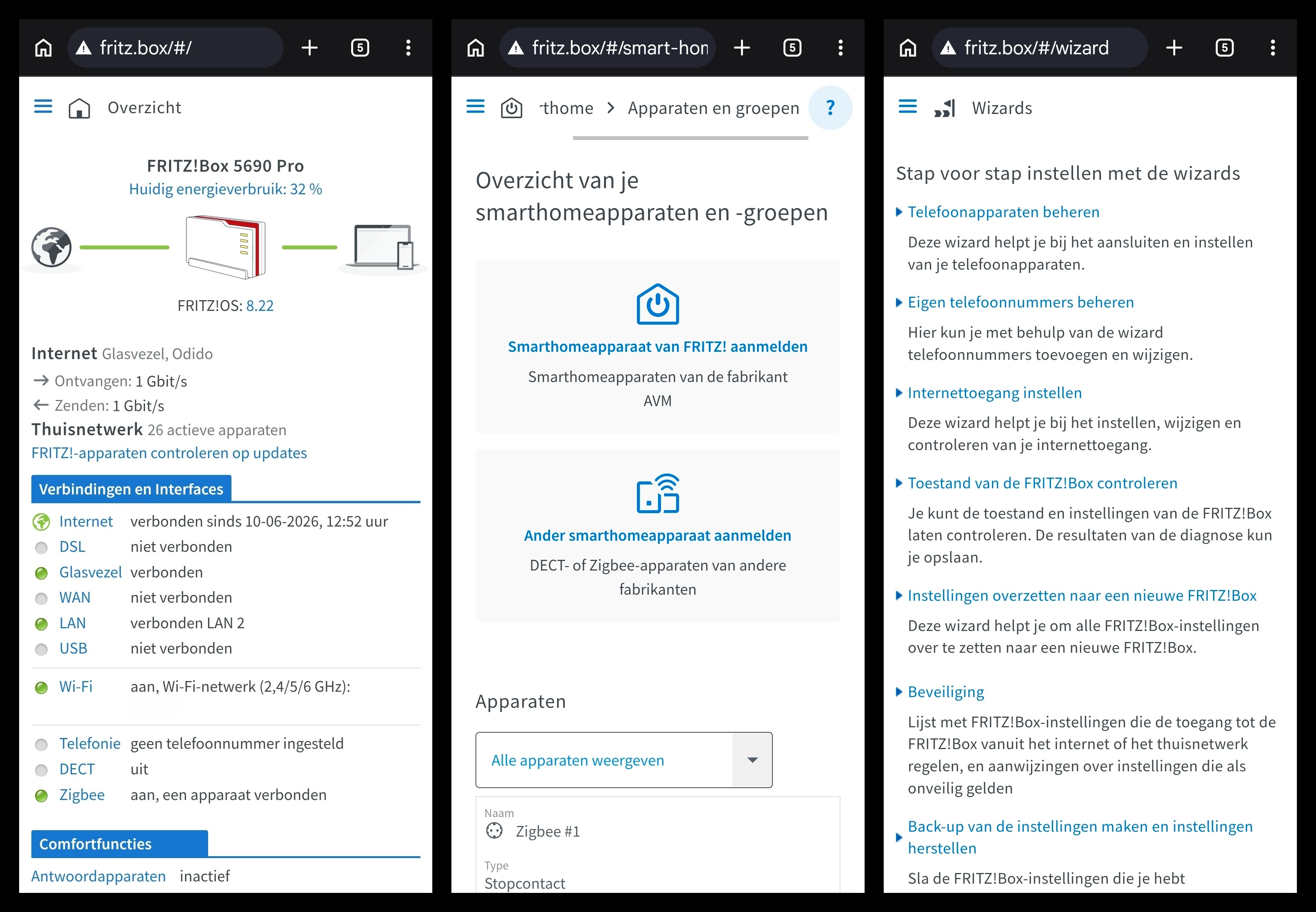This screenshot has height=912, width=1316.
Task: Click breadcrumb horizontal scrollbar
Action: click(690, 138)
